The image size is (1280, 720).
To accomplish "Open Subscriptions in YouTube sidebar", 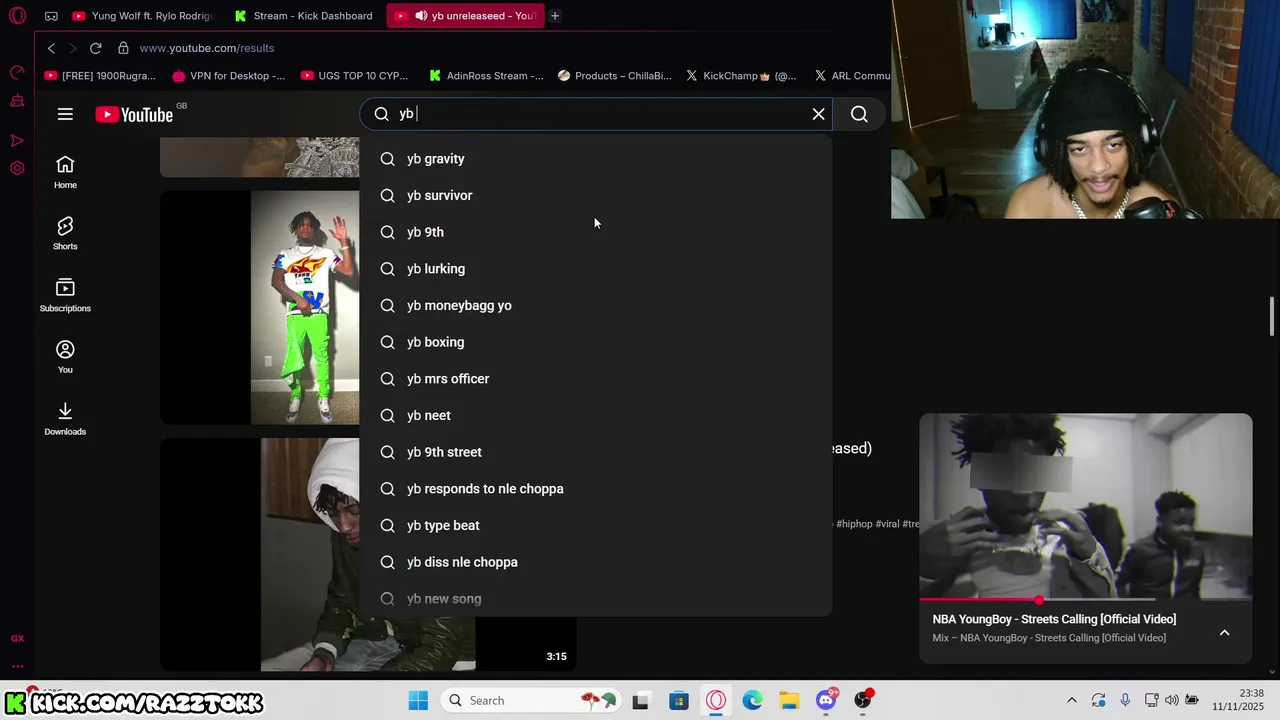I will pyautogui.click(x=65, y=295).
